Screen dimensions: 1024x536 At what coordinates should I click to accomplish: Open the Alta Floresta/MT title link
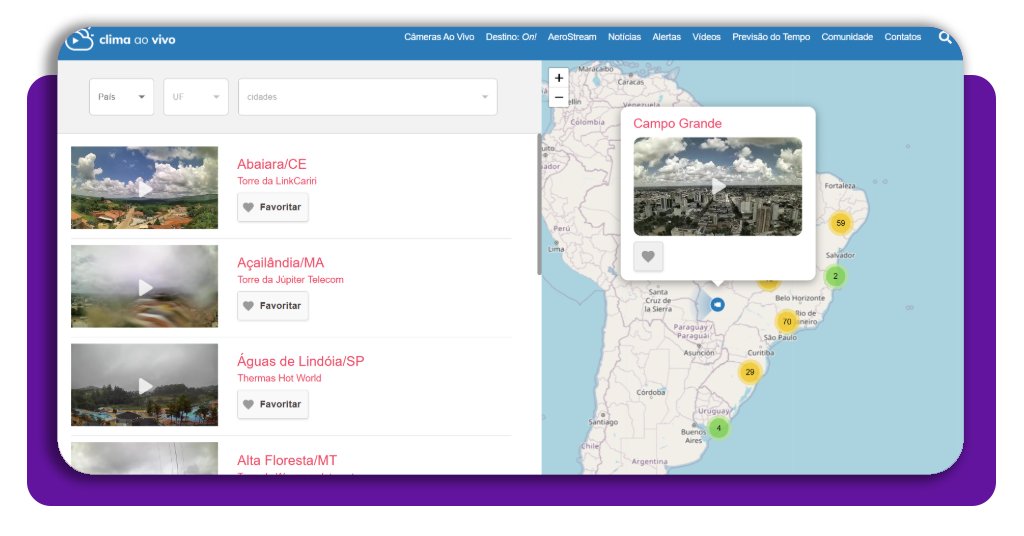click(287, 460)
